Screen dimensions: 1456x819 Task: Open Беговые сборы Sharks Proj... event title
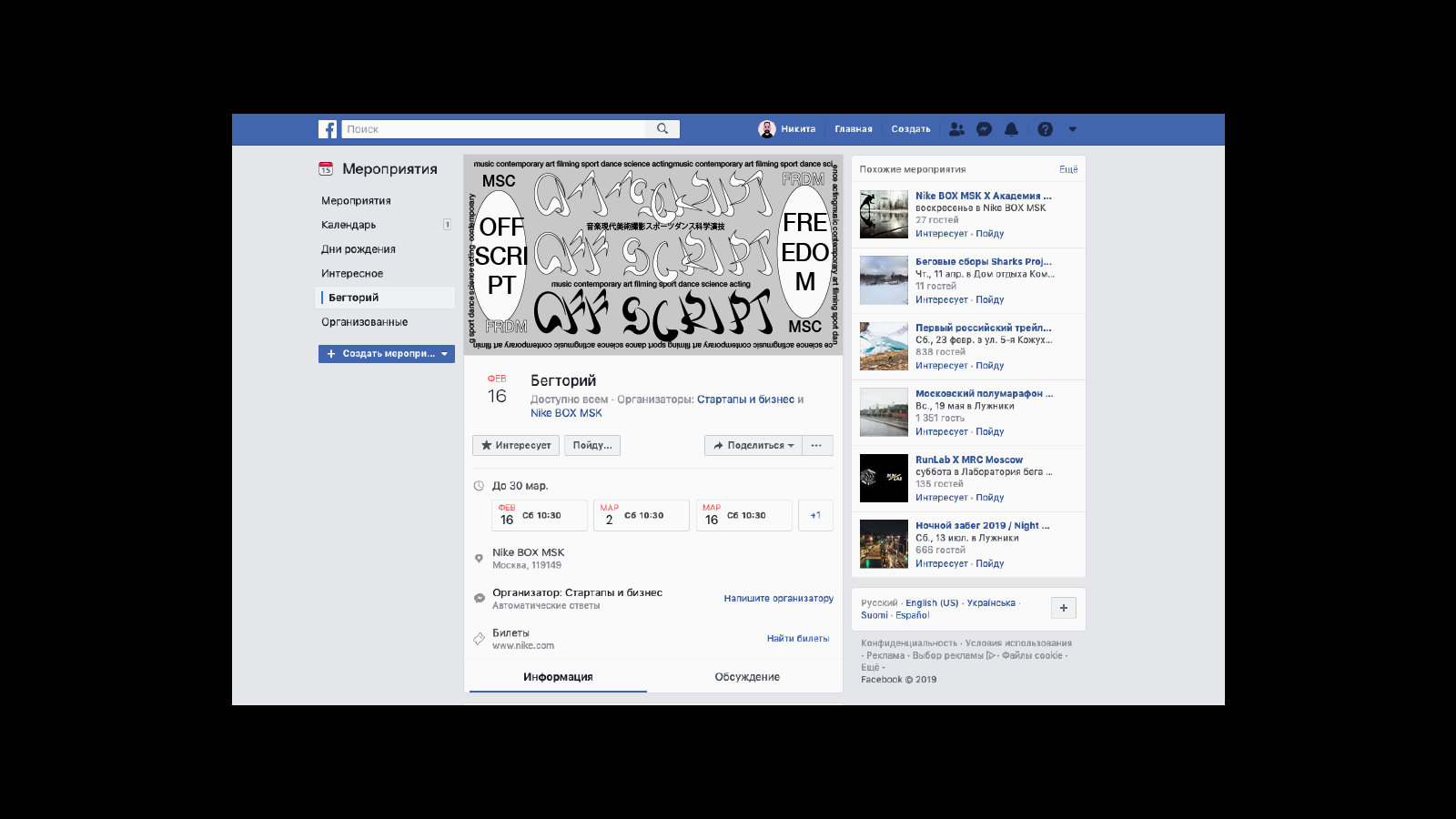pos(984,262)
